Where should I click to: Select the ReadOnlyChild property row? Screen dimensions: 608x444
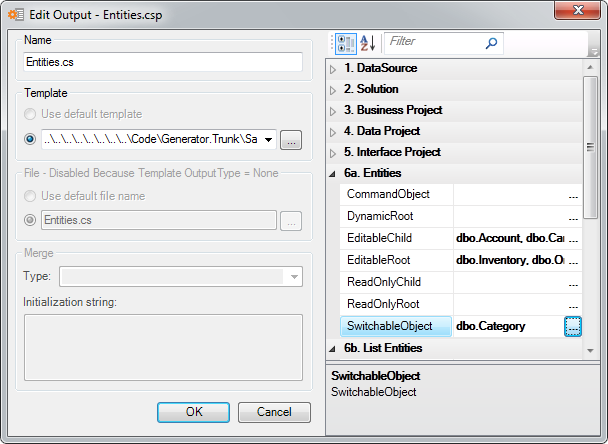(461, 282)
